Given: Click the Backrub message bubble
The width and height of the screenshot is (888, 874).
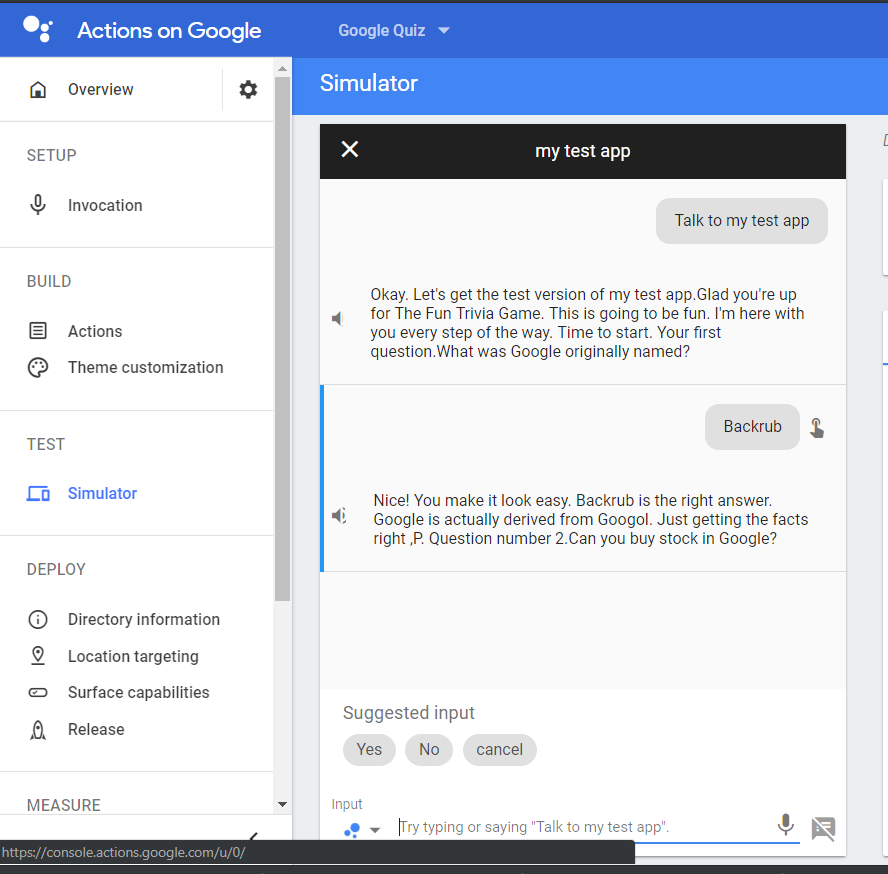Looking at the screenshot, I should pos(752,427).
